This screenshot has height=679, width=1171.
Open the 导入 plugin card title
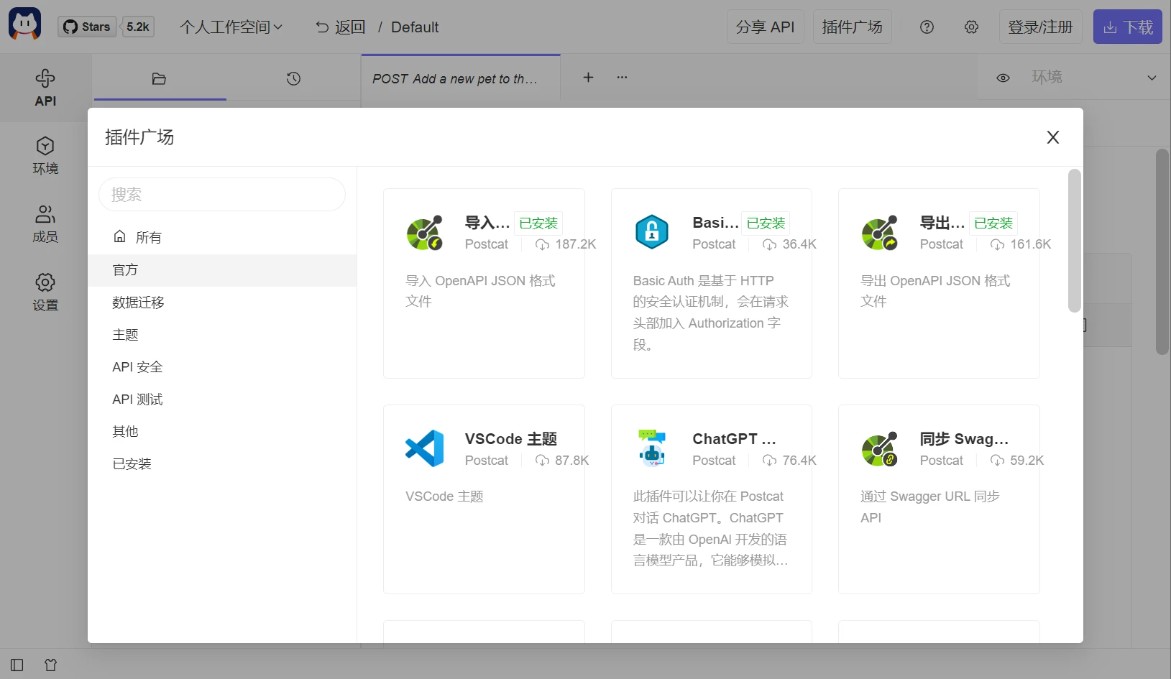click(x=487, y=223)
